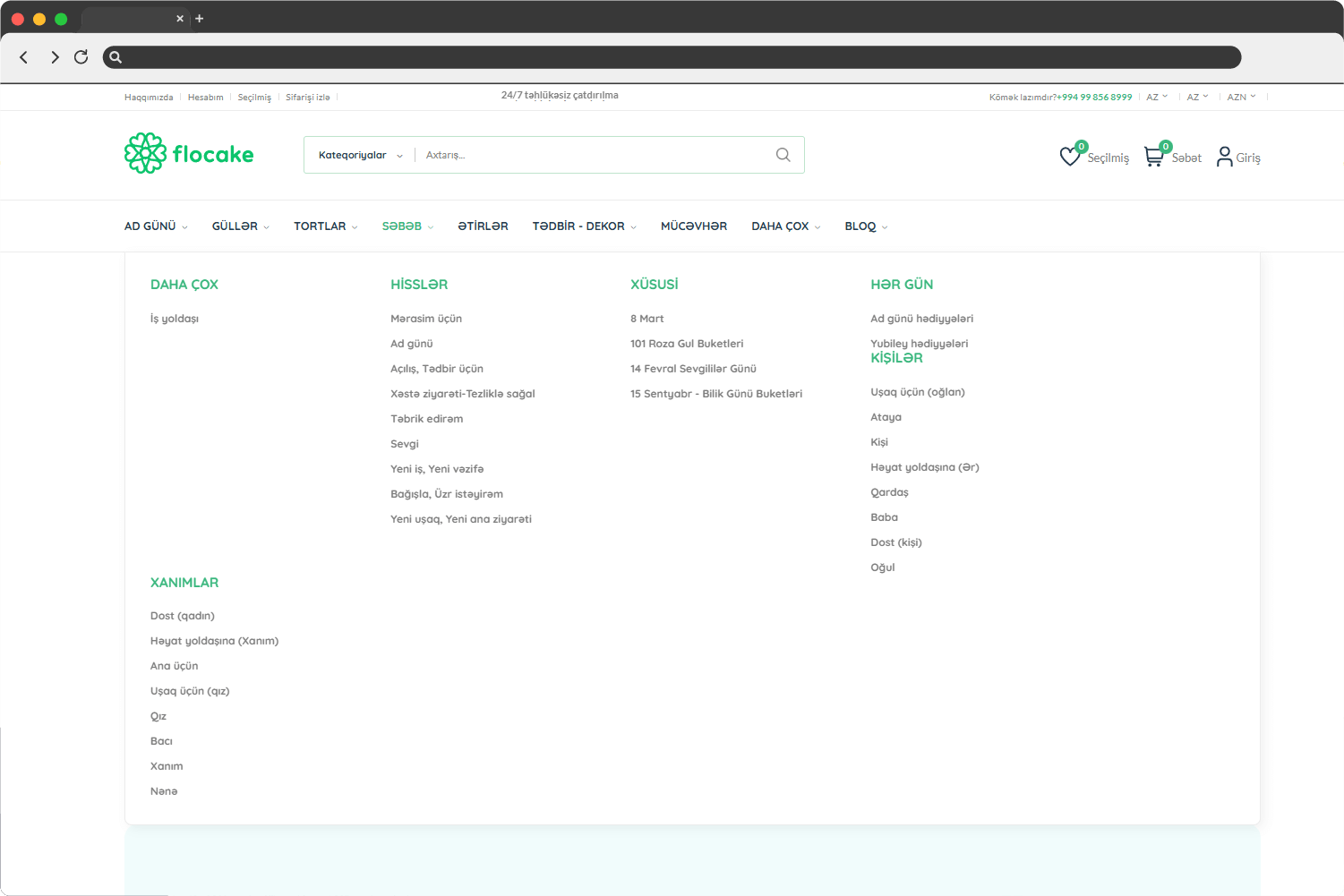This screenshot has width=1344, height=896.
Task: Select 14 Fevral Sevgililər Günü
Action: coord(693,368)
